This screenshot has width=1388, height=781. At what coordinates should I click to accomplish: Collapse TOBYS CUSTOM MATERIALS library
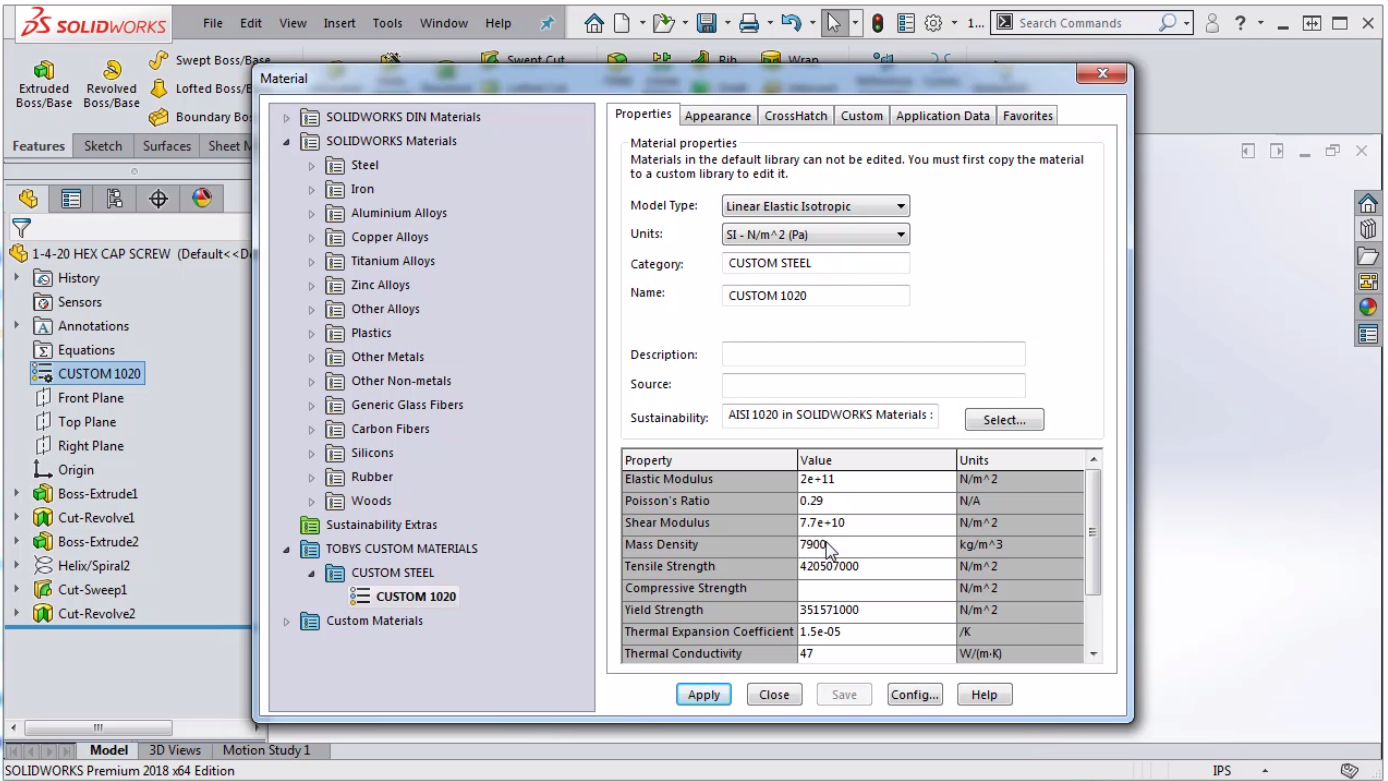point(286,549)
